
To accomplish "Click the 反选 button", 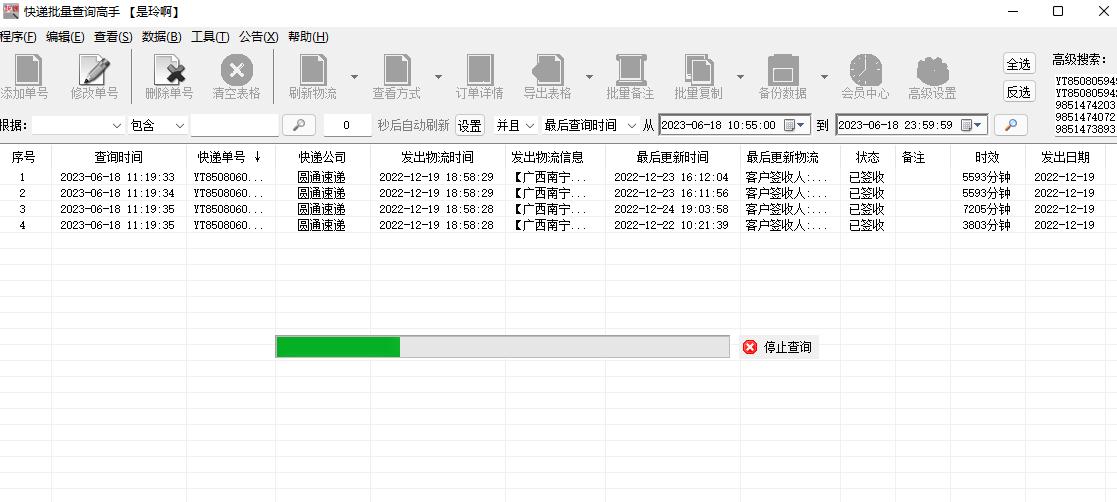I will [x=1019, y=92].
